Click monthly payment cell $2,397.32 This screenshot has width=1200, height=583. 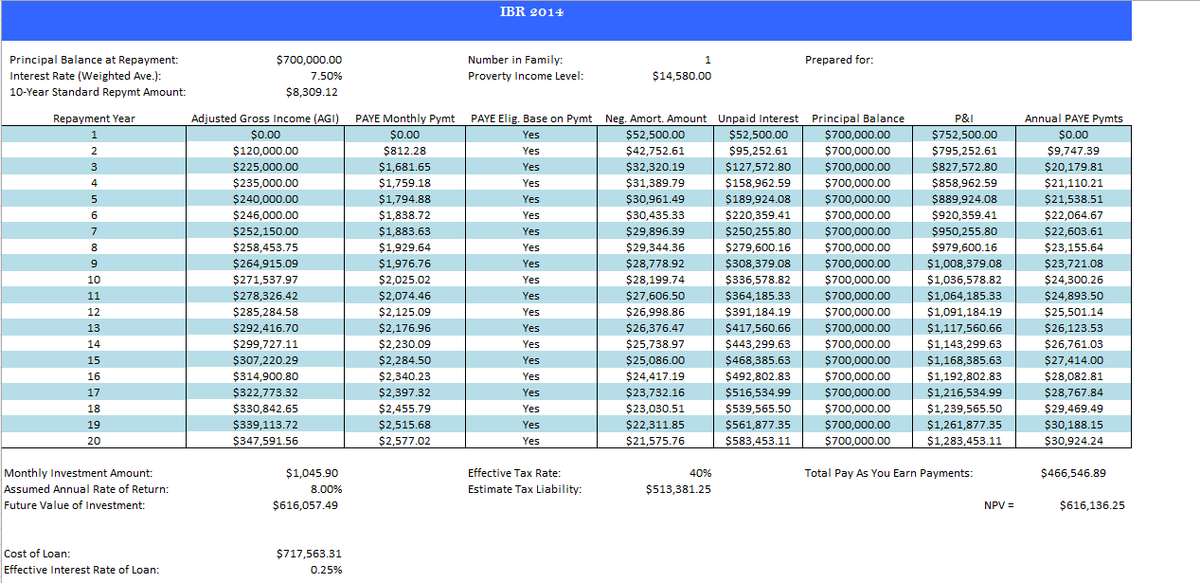pyautogui.click(x=405, y=392)
